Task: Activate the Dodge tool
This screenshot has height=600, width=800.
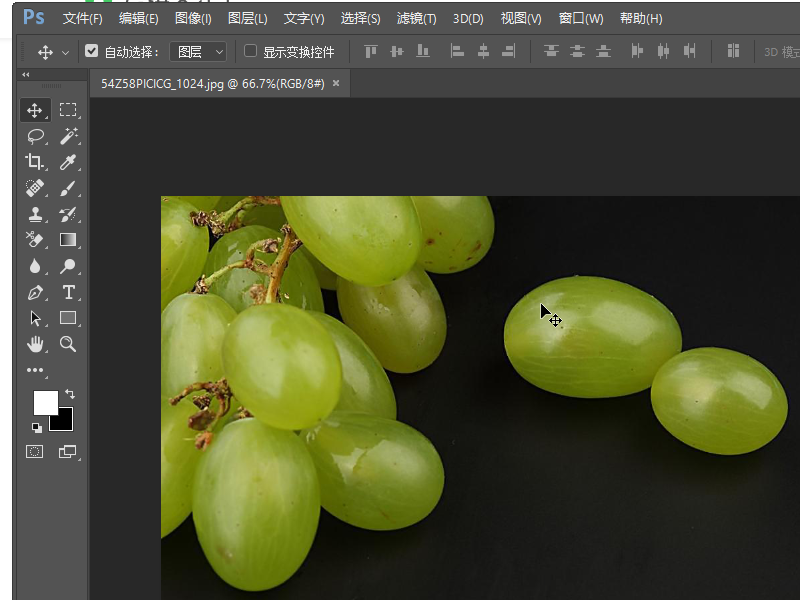Action: [x=68, y=266]
